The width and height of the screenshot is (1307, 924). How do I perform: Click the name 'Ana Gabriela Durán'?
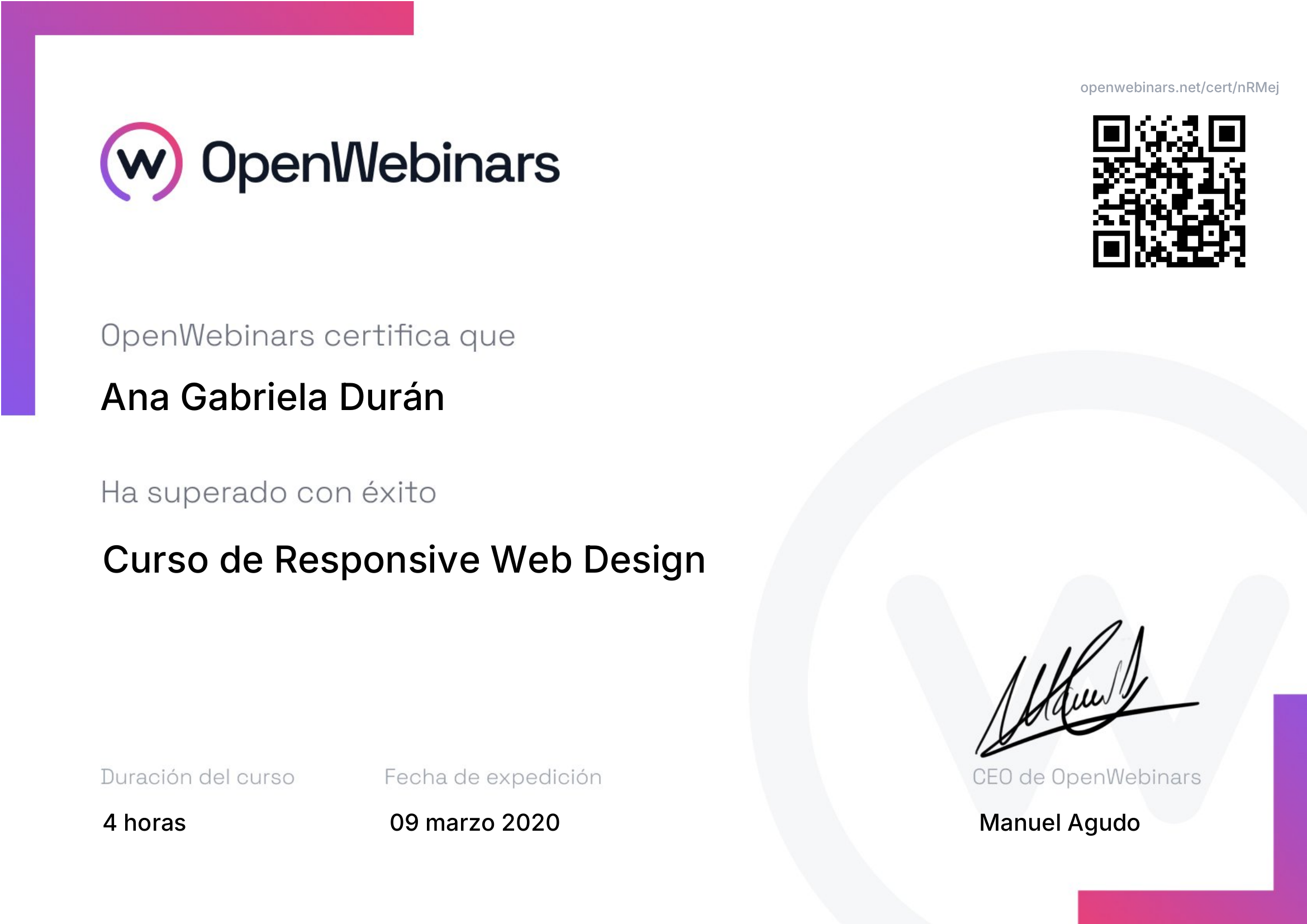click(x=273, y=397)
